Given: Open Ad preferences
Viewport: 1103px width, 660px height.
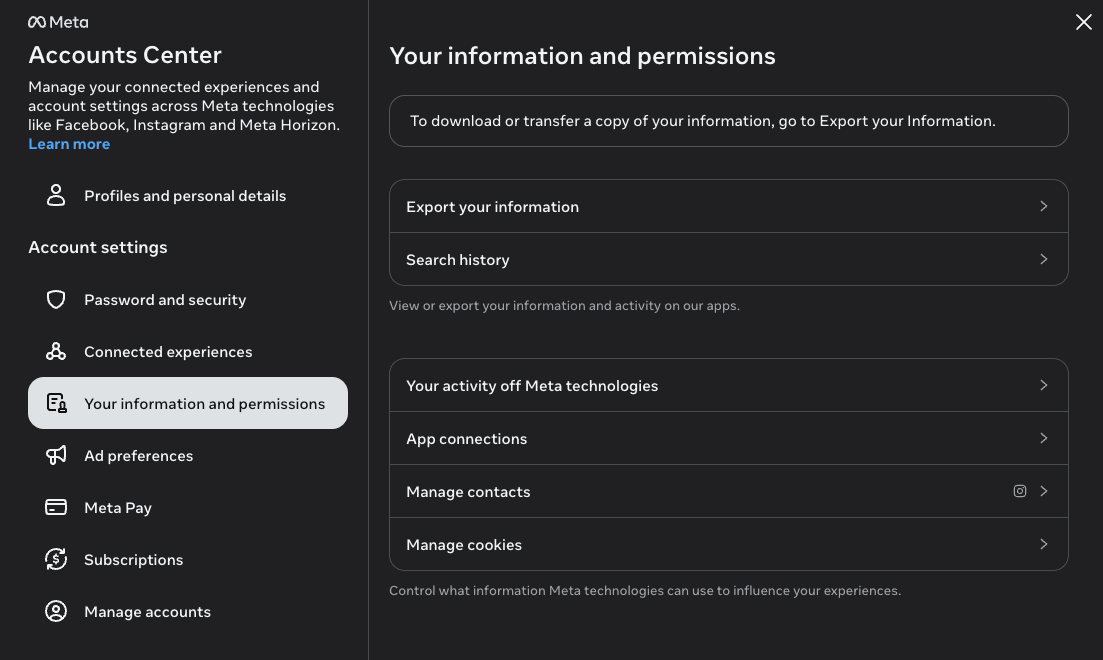Looking at the screenshot, I should (x=188, y=455).
